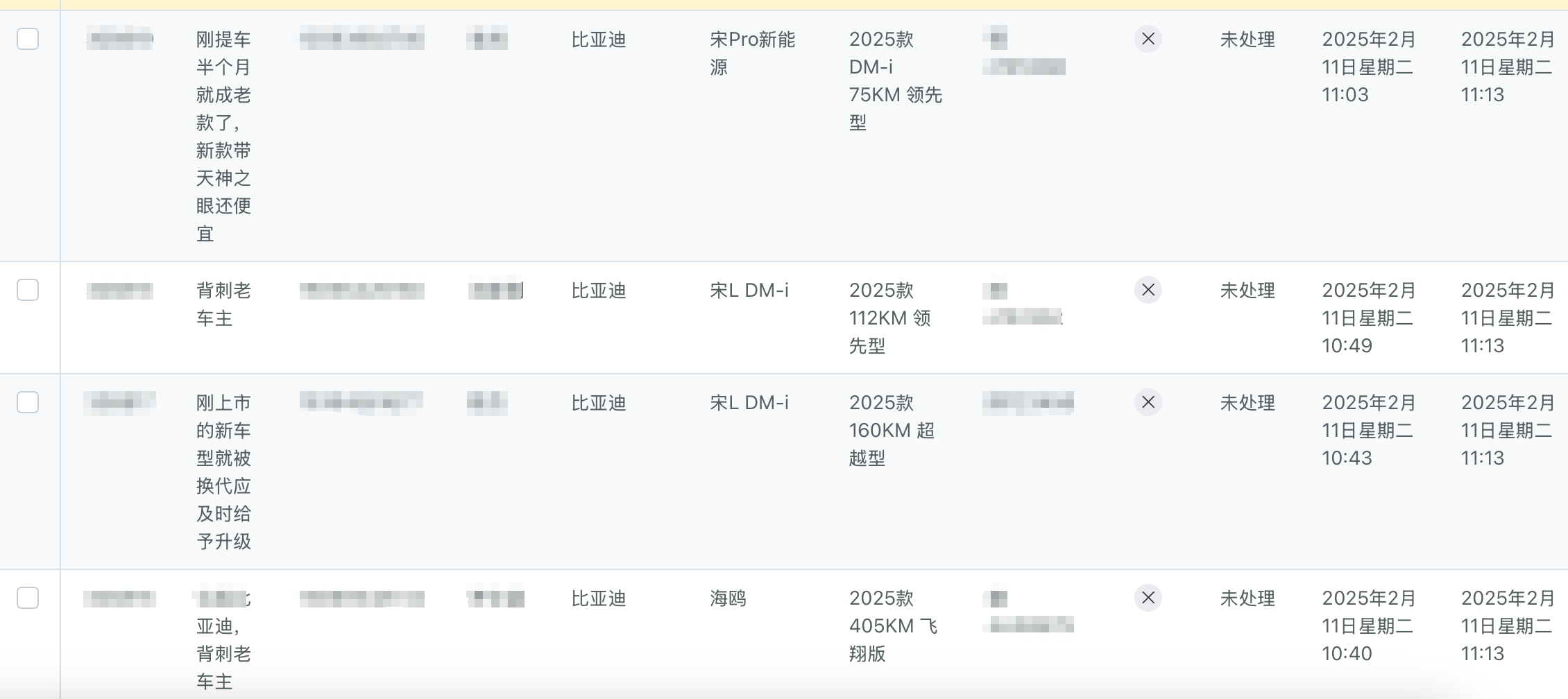Click the X icon in 宋Pro新能源 row
Screen dimensions: 1568x699
1148,39
